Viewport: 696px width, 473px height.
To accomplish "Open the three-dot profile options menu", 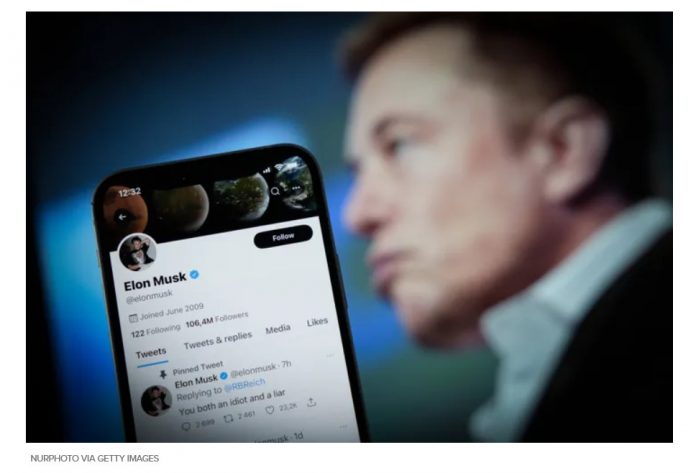I will click(296, 188).
